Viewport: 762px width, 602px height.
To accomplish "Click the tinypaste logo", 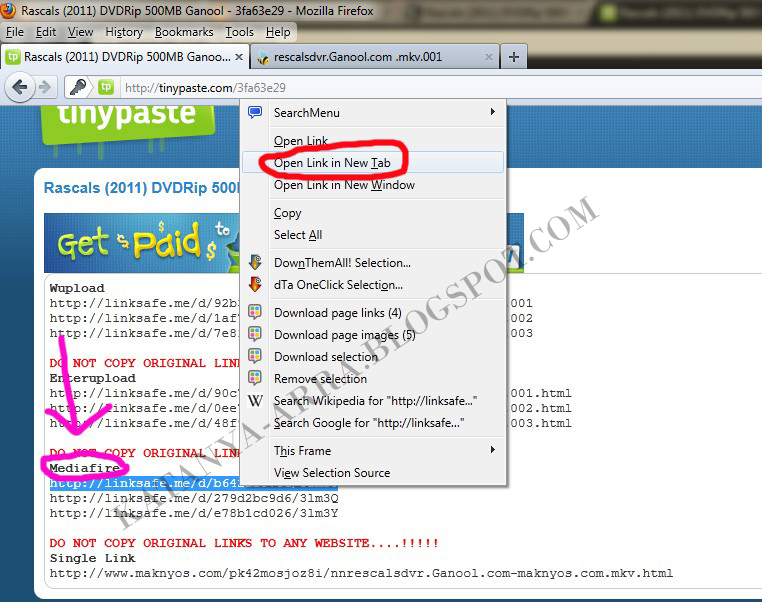I will [x=127, y=122].
